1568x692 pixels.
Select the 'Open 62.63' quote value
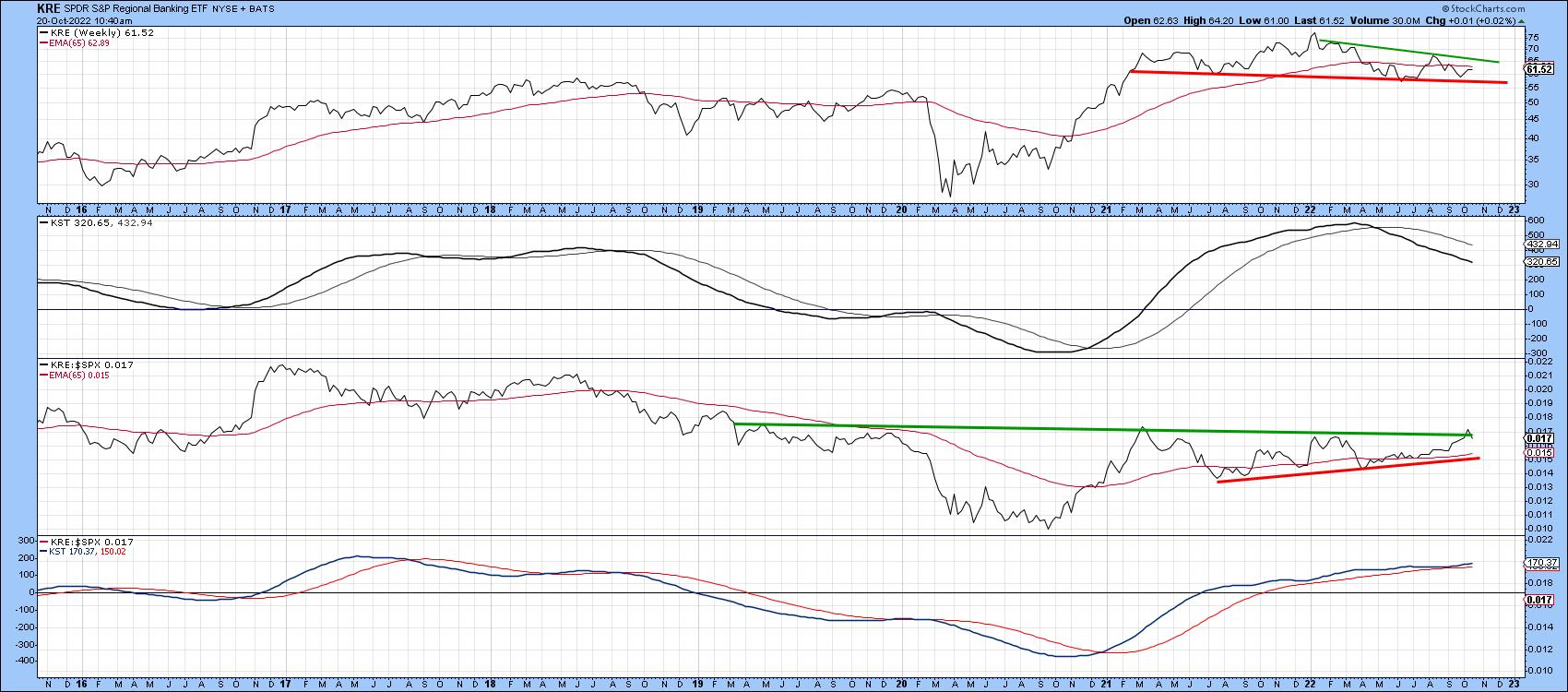(1150, 20)
